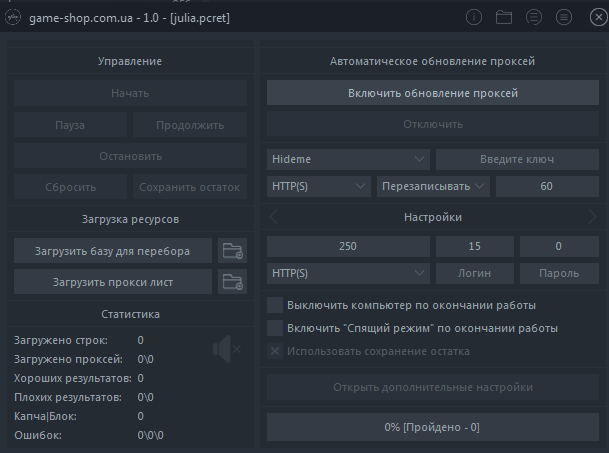Click the Ошибок: label

click(x=38, y=436)
